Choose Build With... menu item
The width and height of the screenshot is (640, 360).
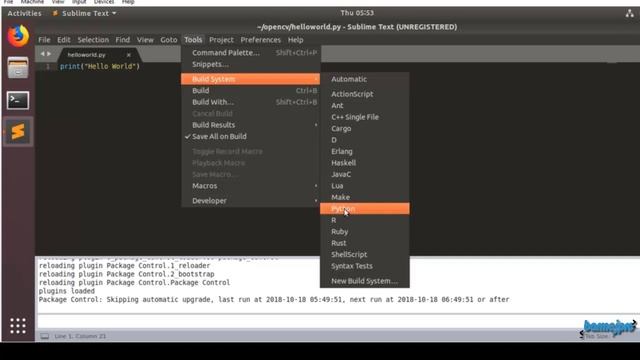[251, 102]
